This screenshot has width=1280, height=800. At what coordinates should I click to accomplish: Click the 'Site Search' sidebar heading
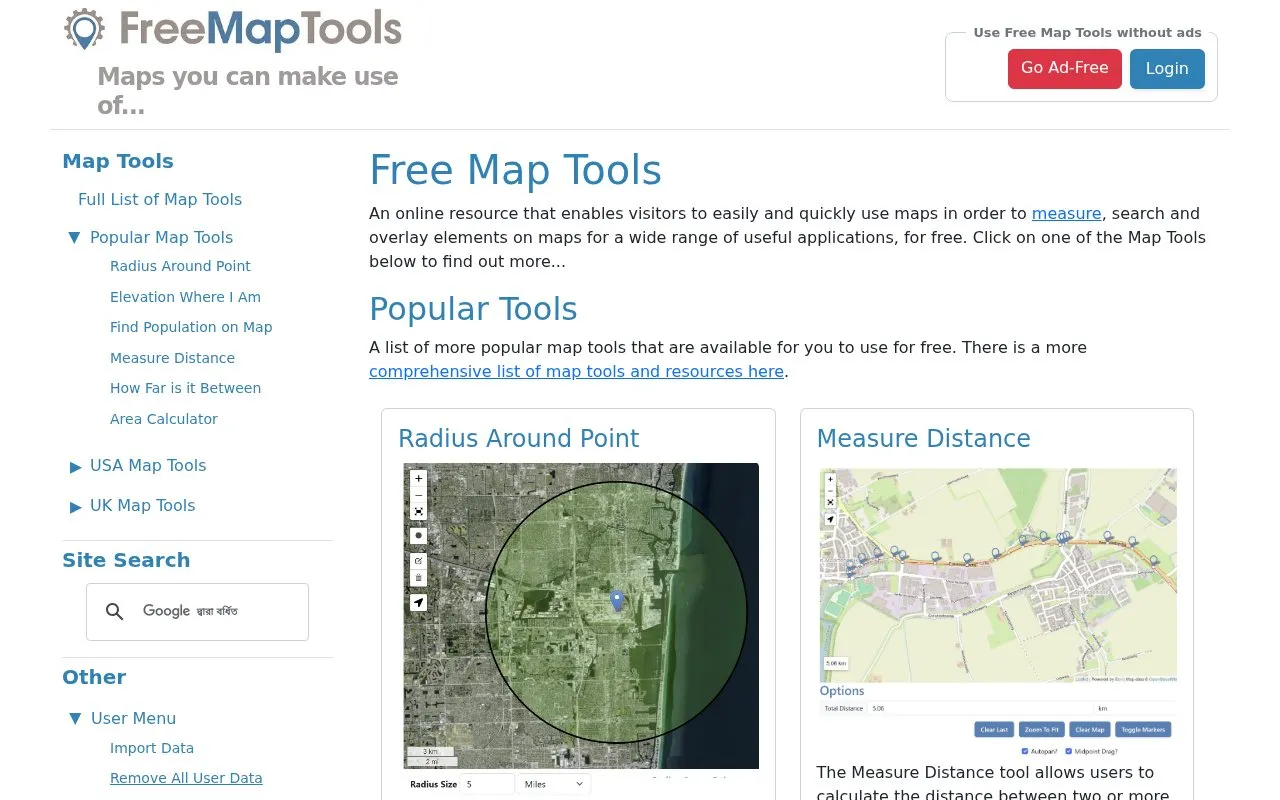click(126, 560)
